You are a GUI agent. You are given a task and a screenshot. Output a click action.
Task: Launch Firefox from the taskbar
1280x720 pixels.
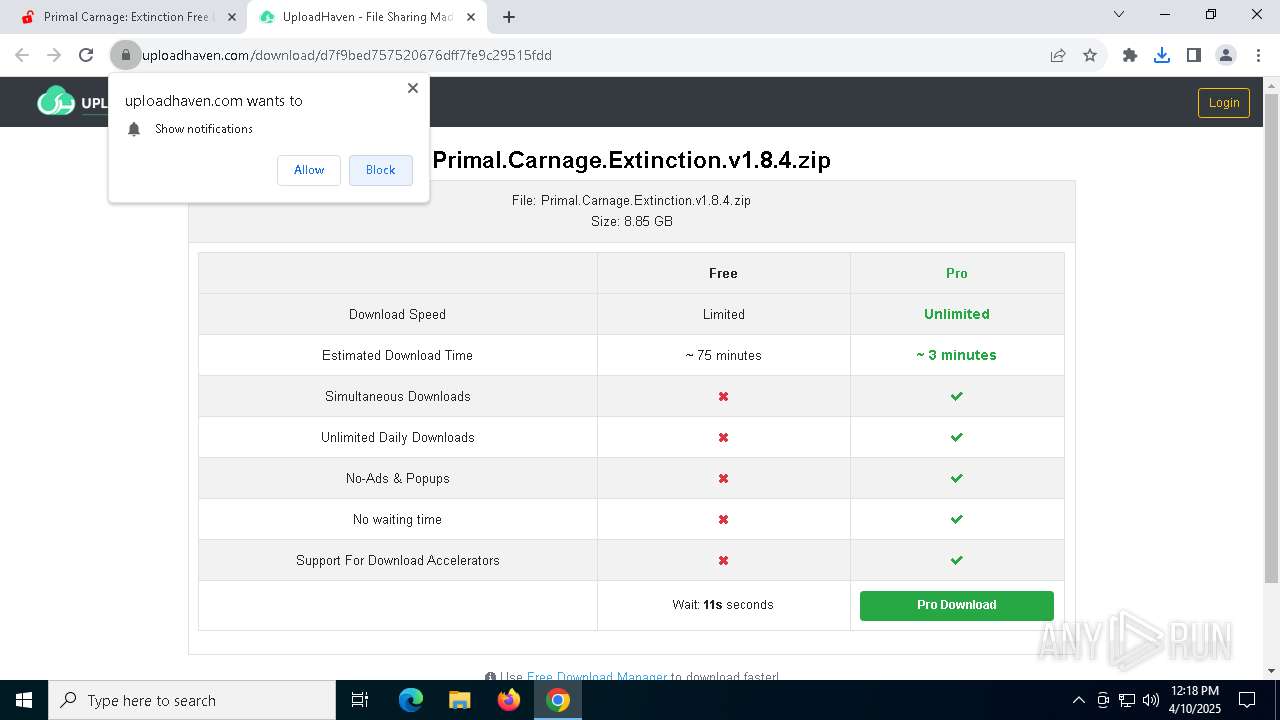click(x=509, y=700)
